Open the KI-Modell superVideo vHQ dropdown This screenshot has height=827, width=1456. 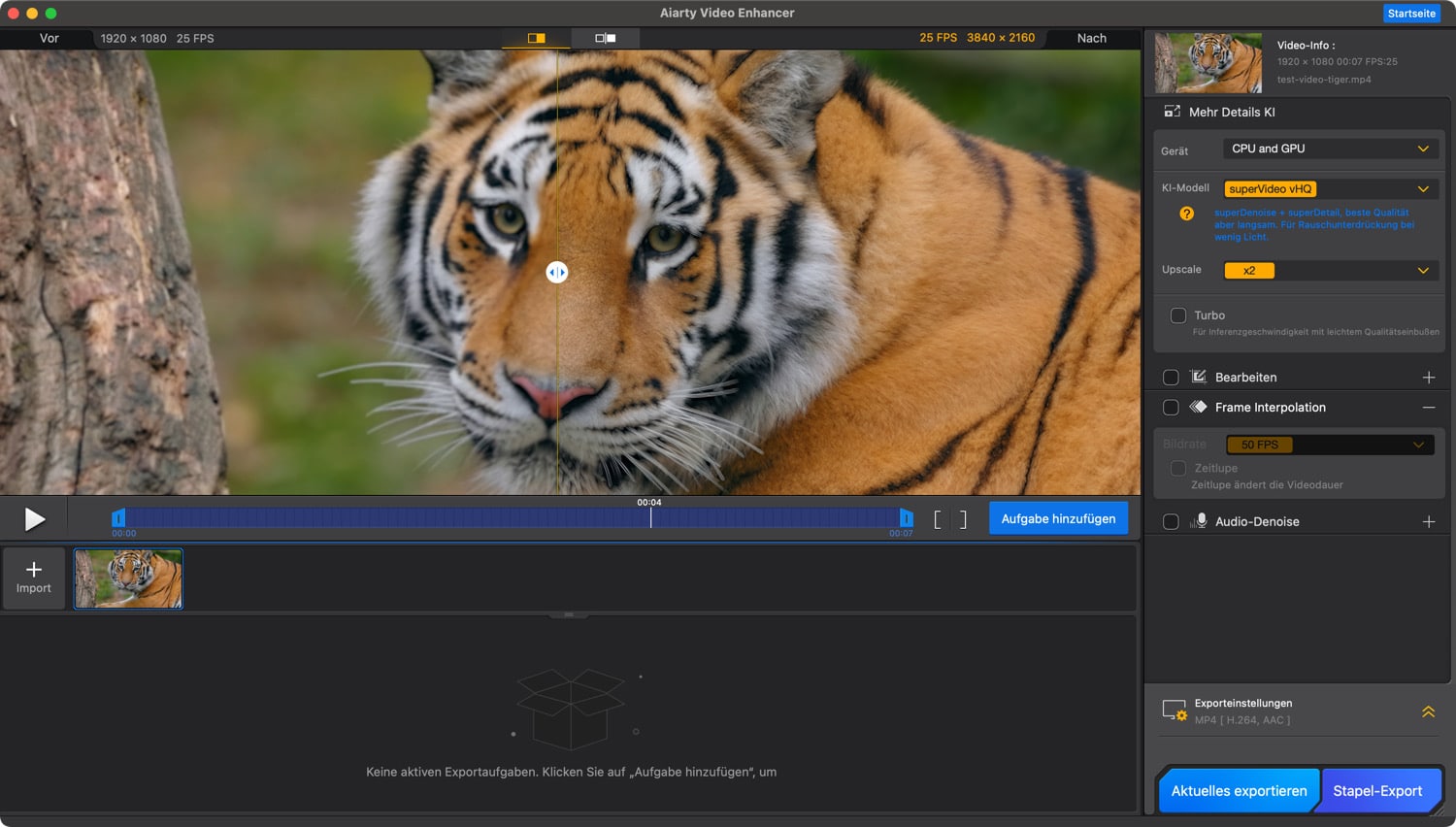click(1329, 189)
